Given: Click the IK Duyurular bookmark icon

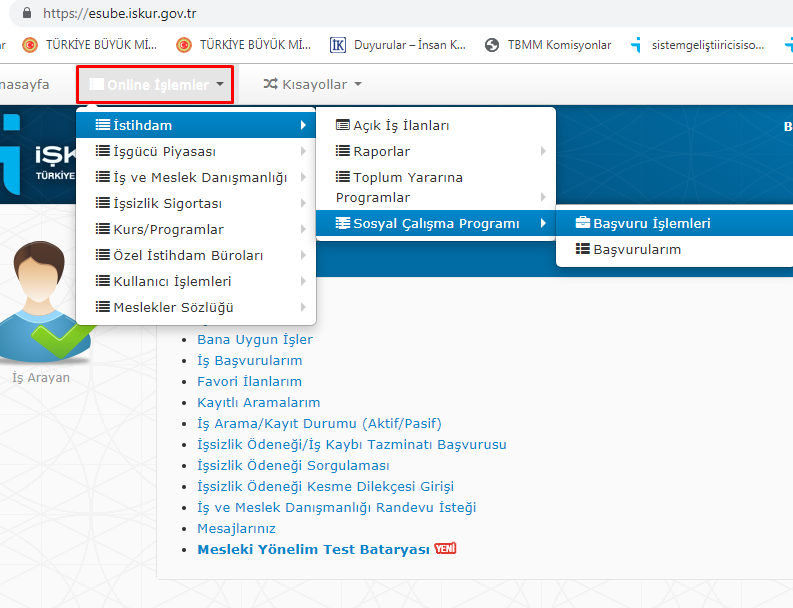Looking at the screenshot, I should tap(338, 45).
